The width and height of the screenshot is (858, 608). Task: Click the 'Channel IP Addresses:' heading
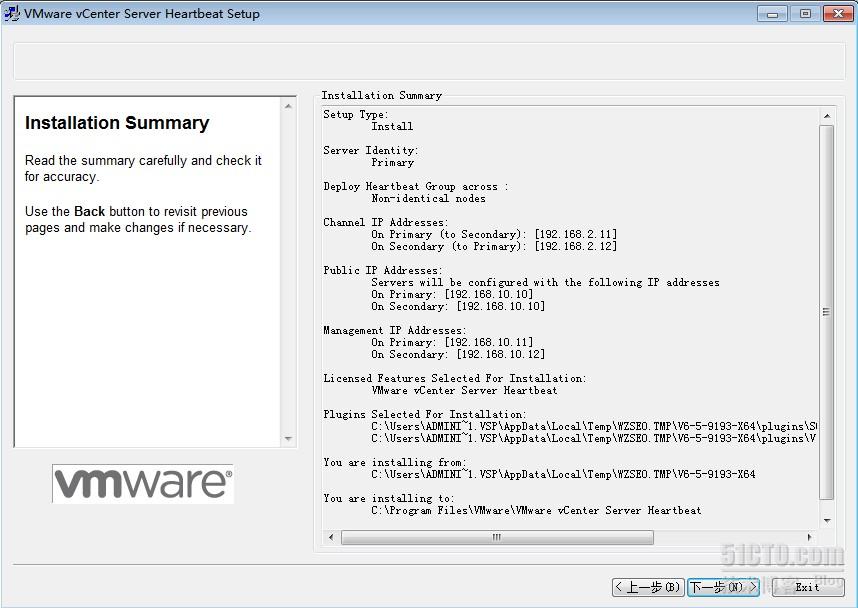coord(386,223)
